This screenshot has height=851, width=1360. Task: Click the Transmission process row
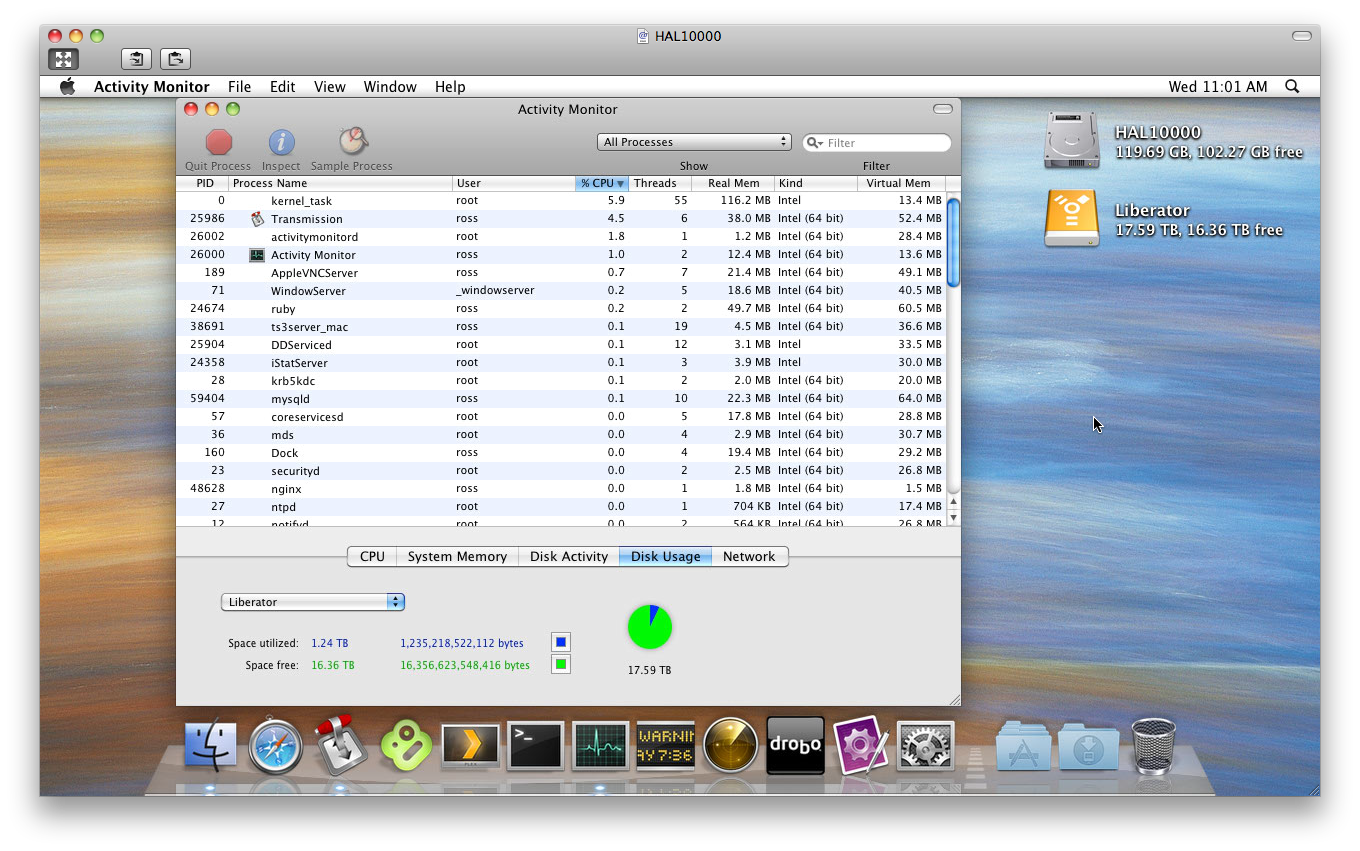(561, 219)
